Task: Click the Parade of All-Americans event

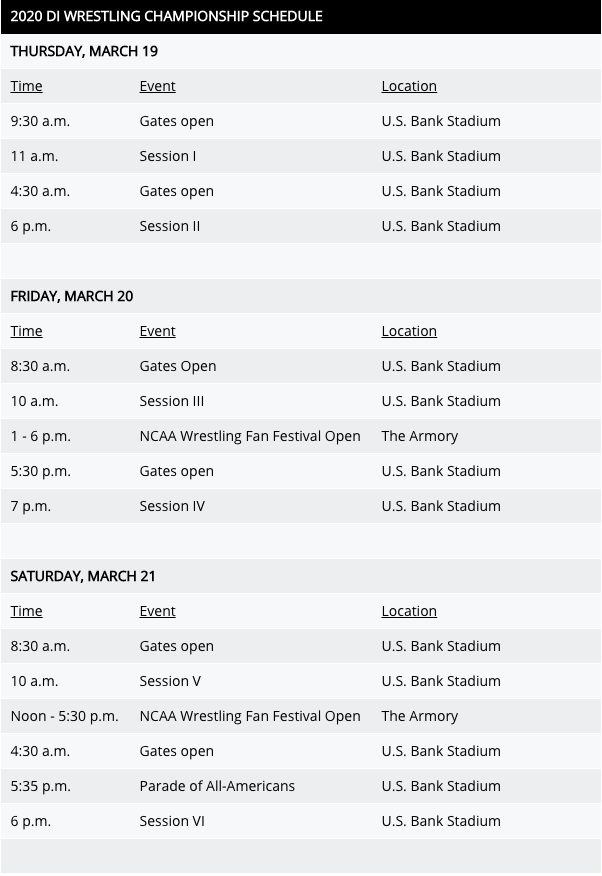Action: (x=217, y=786)
